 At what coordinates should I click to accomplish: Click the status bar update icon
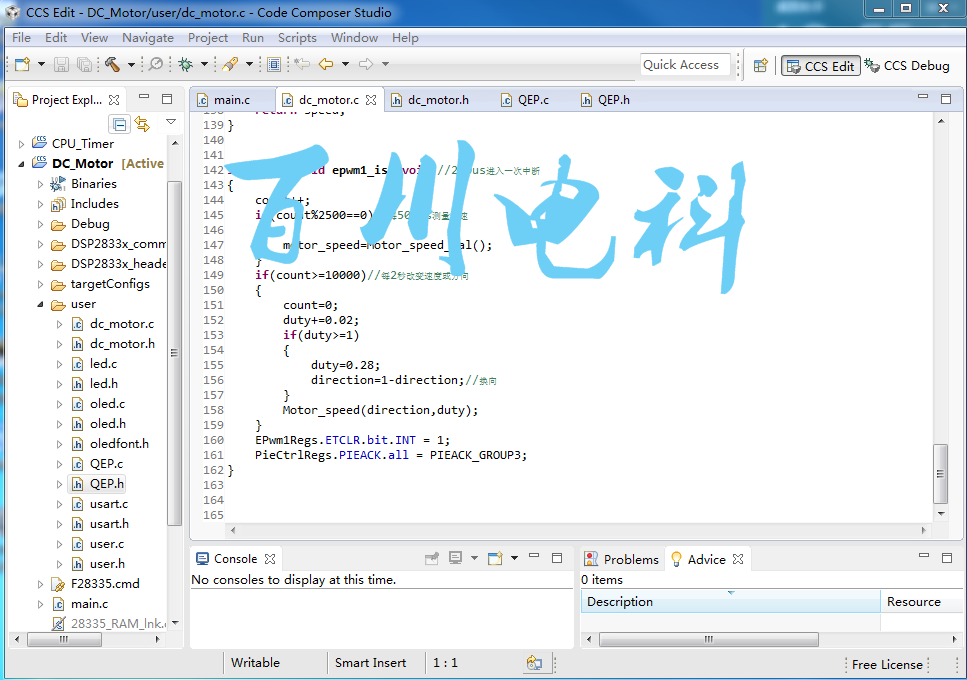[x=534, y=663]
